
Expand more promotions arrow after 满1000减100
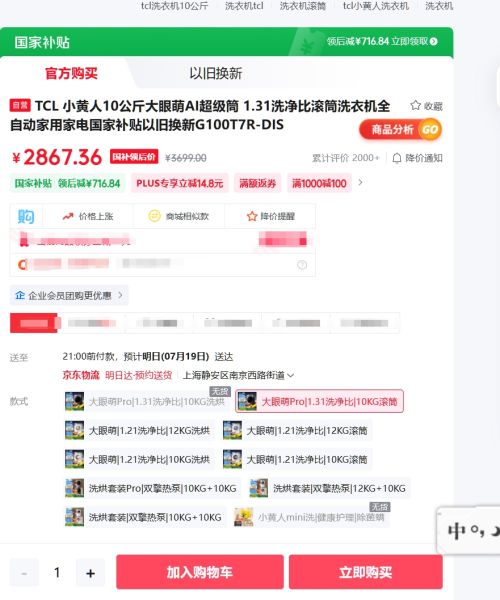click(360, 183)
